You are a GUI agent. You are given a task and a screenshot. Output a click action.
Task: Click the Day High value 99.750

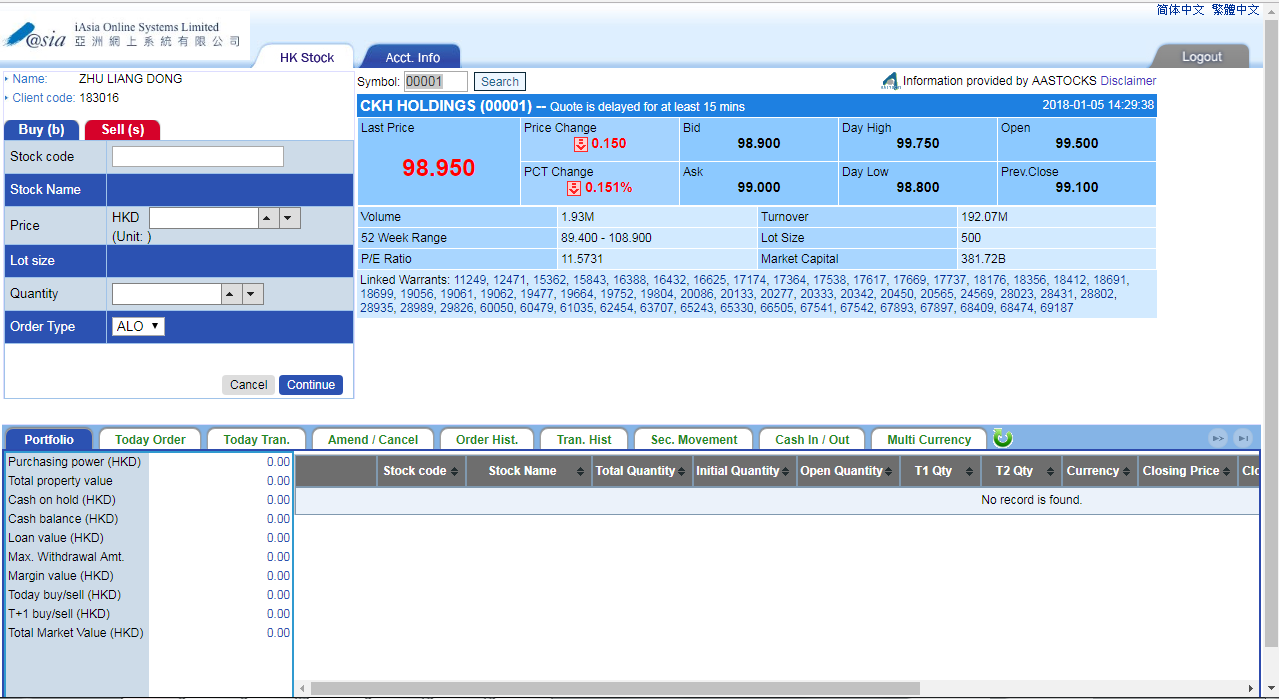pos(918,143)
